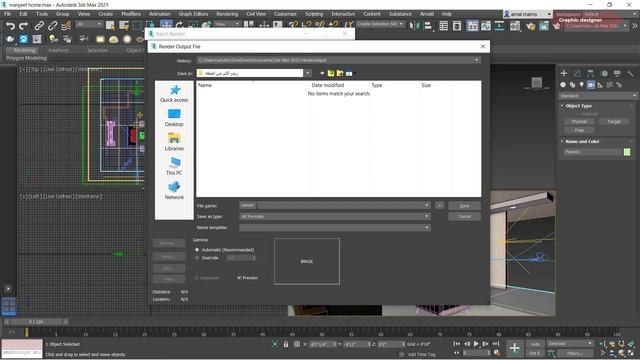Open the Graph Editors menu

tap(193, 14)
